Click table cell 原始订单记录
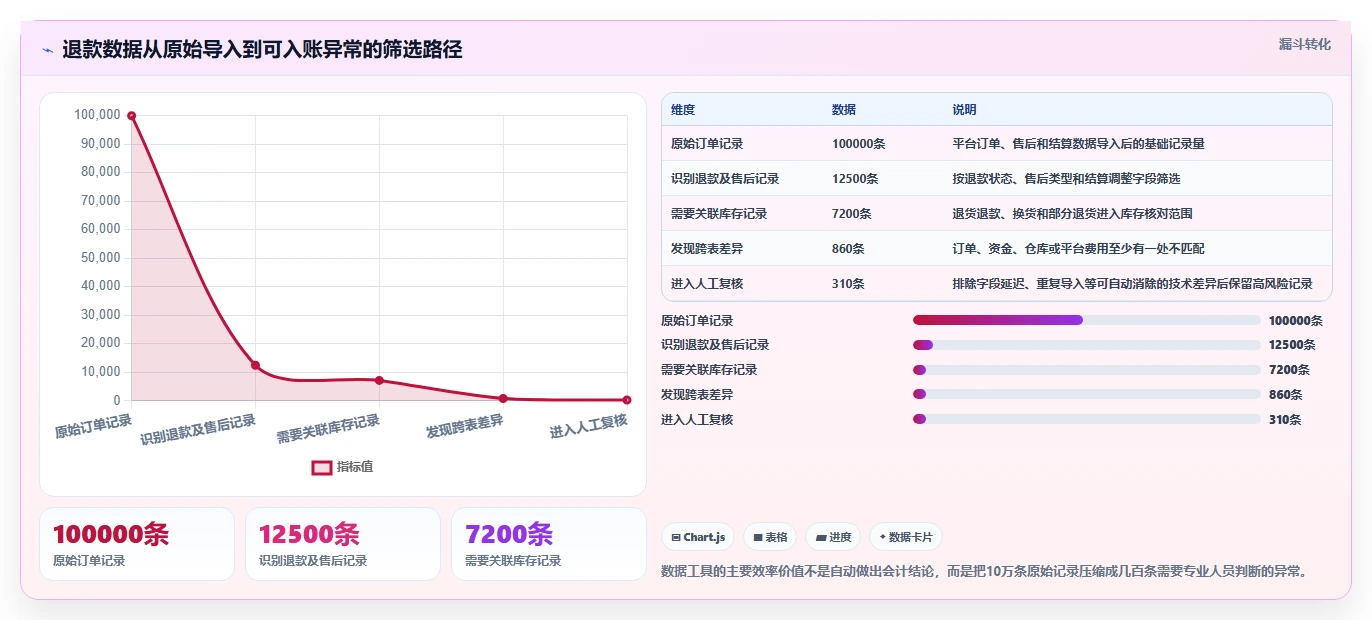1372x620 pixels. pos(707,144)
